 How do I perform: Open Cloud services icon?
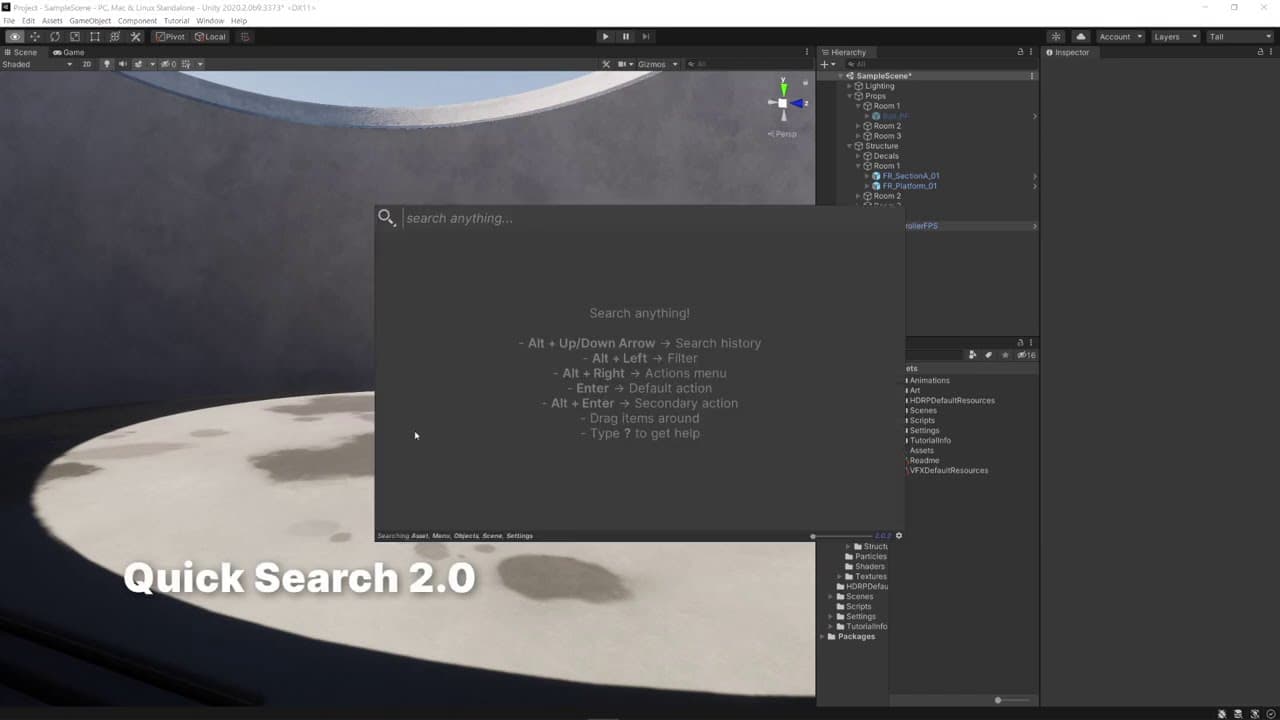coord(1080,37)
